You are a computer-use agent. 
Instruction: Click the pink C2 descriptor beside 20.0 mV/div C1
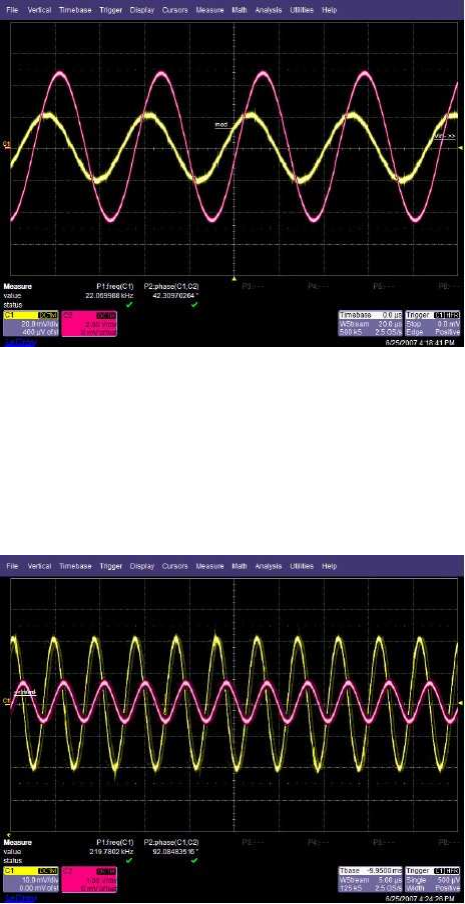[x=88, y=324]
